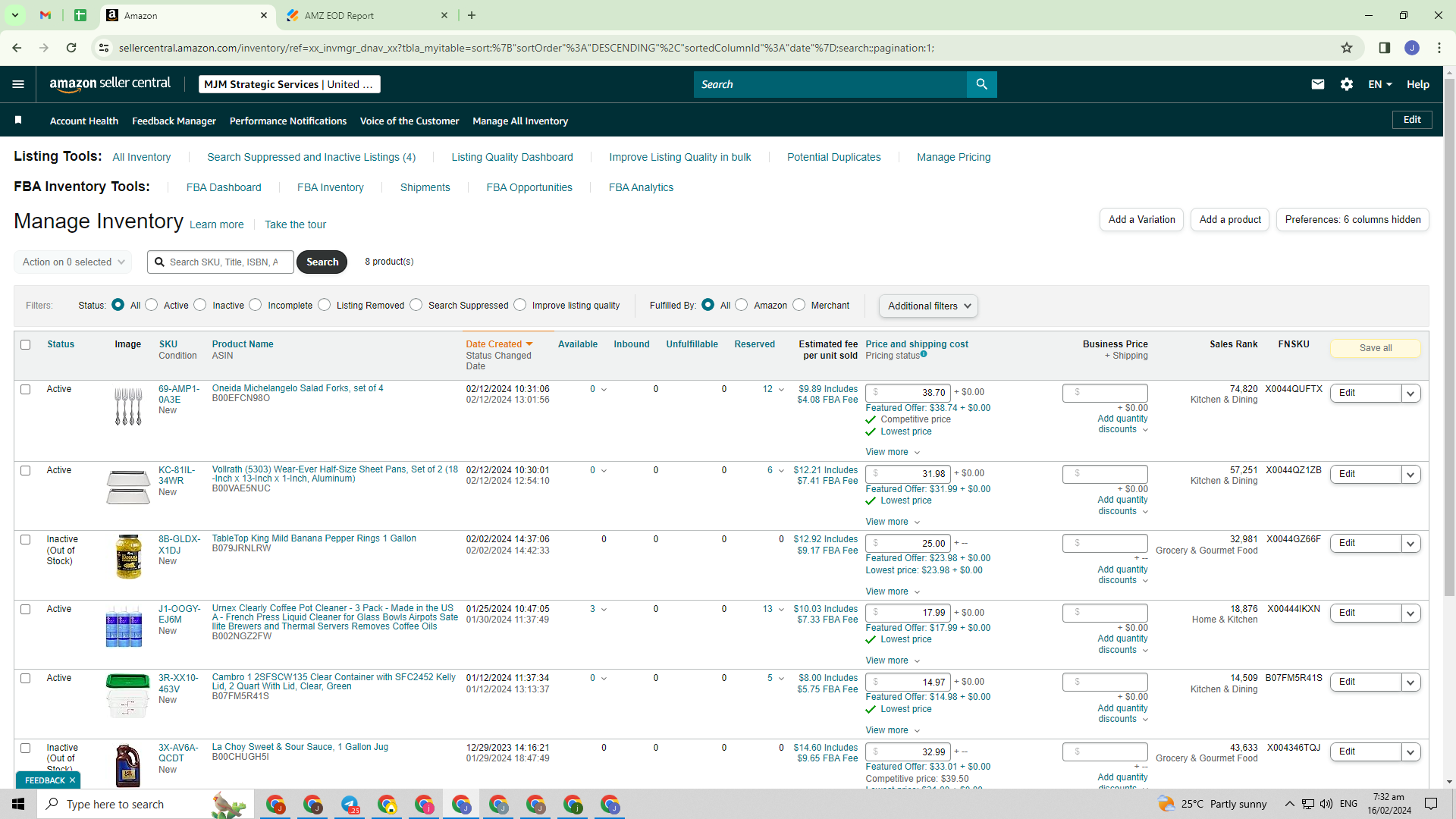Screen dimensions: 1456x819
Task: Select Fulfilled By Amazon radio
Action: point(742,305)
